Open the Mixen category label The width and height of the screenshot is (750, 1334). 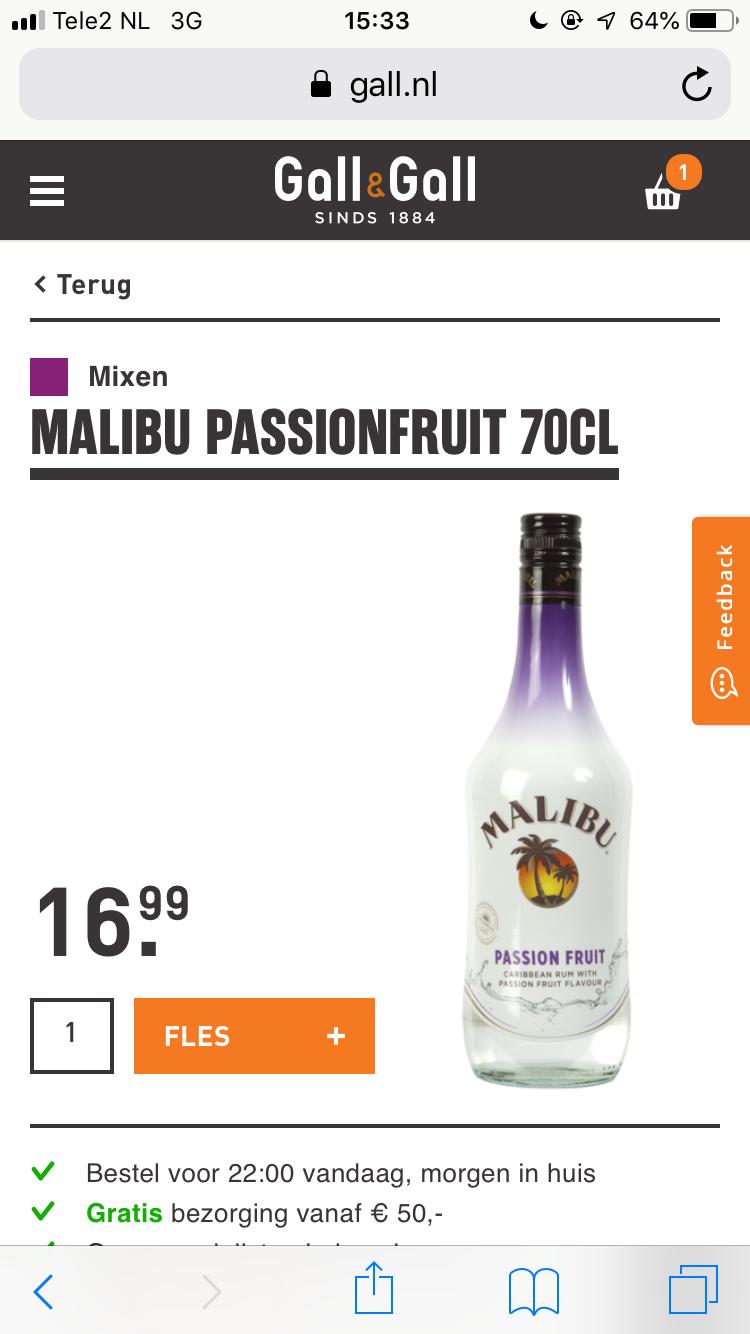tap(128, 377)
